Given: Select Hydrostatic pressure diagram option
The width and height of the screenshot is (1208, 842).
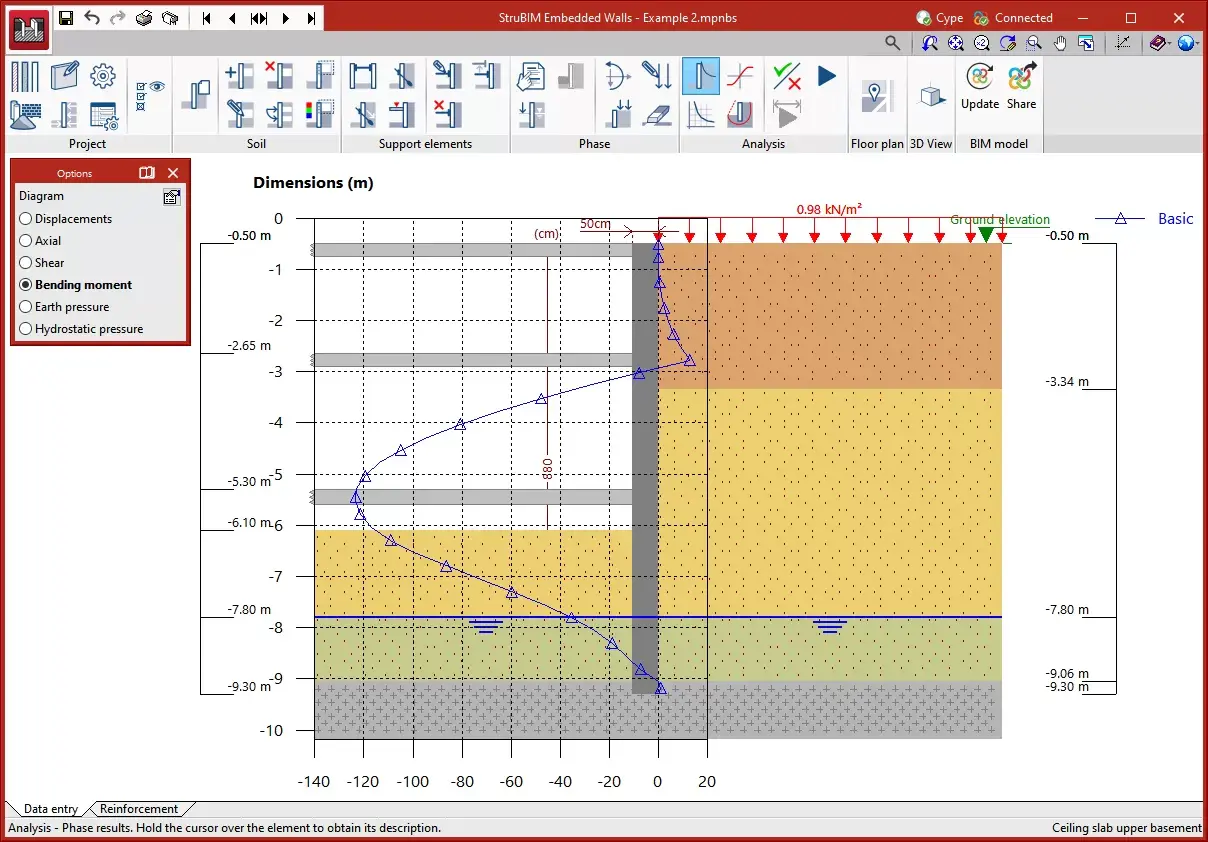Looking at the screenshot, I should [81, 329].
